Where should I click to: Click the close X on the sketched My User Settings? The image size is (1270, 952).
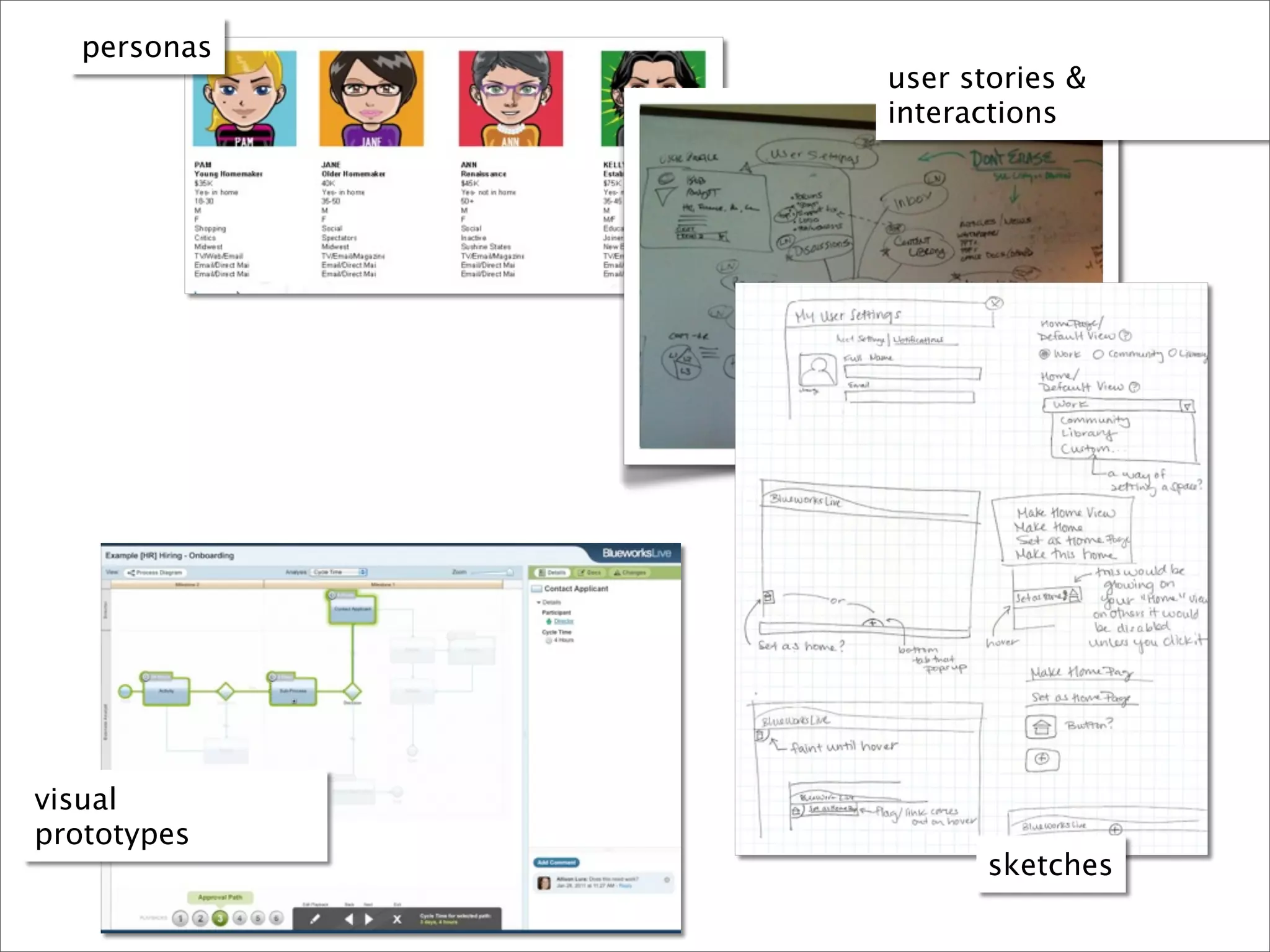(995, 303)
